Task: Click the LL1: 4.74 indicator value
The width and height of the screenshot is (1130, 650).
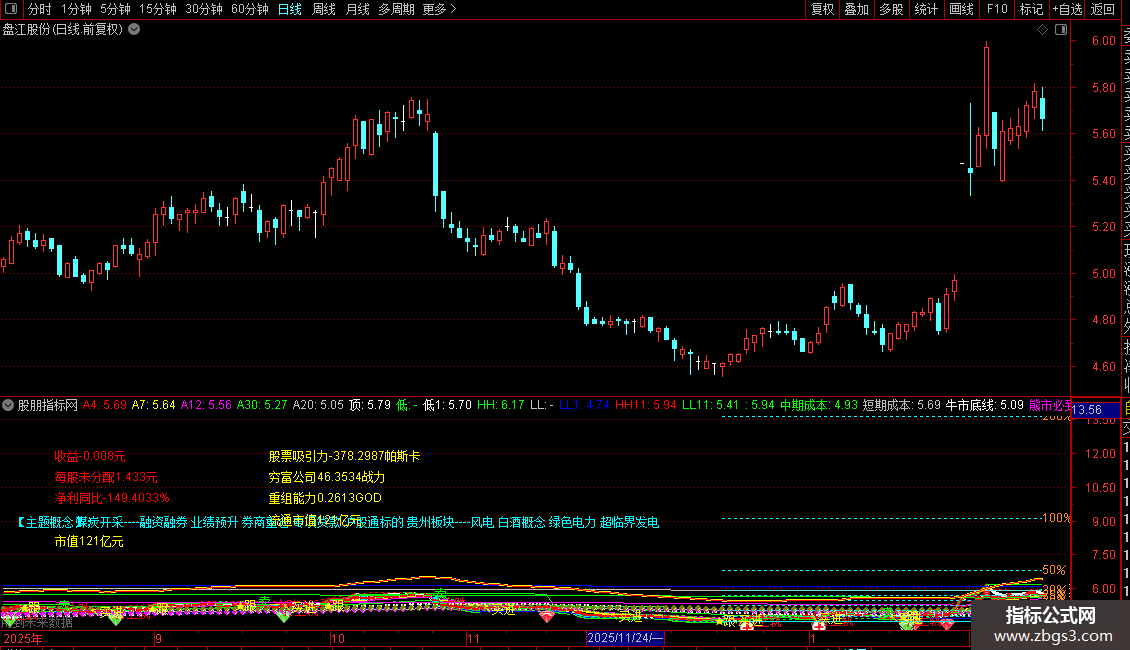Action: [584, 405]
